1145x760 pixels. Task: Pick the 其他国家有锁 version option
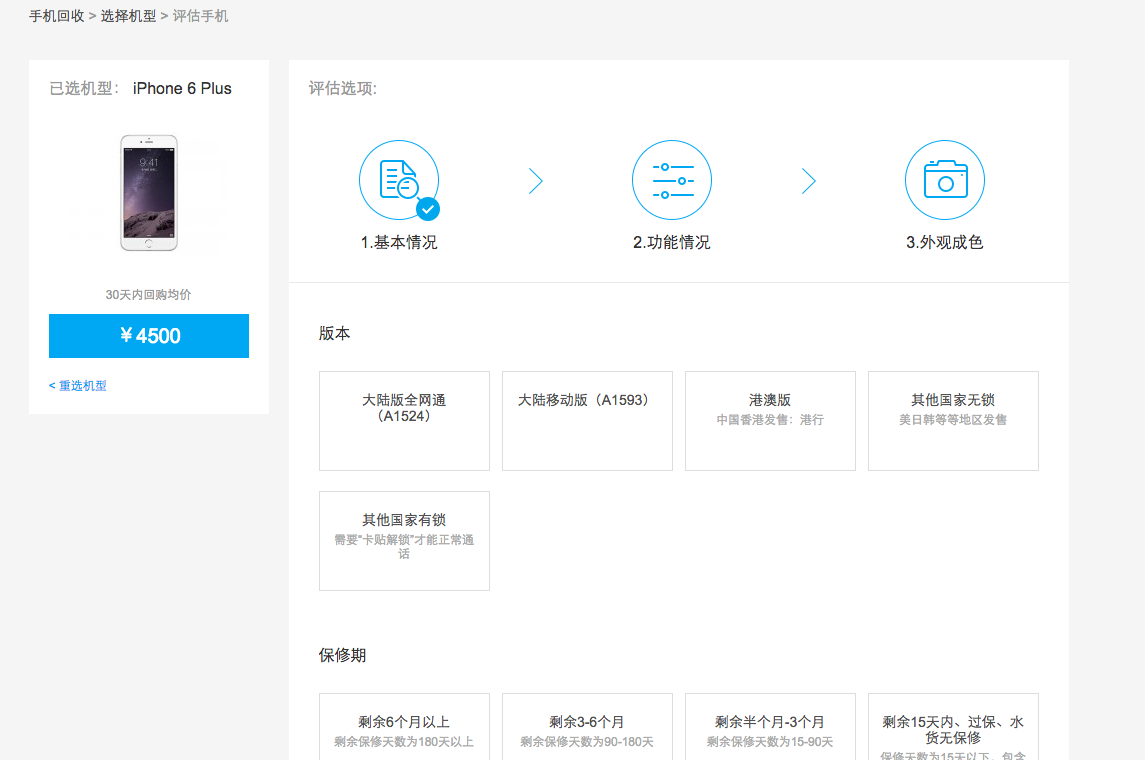pyautogui.click(x=405, y=540)
